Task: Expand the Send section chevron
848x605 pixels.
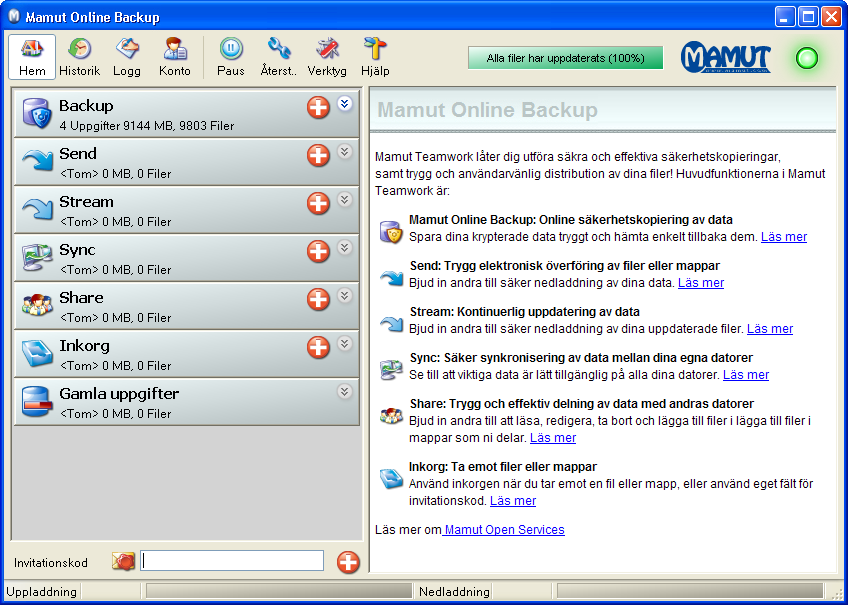Action: point(344,151)
